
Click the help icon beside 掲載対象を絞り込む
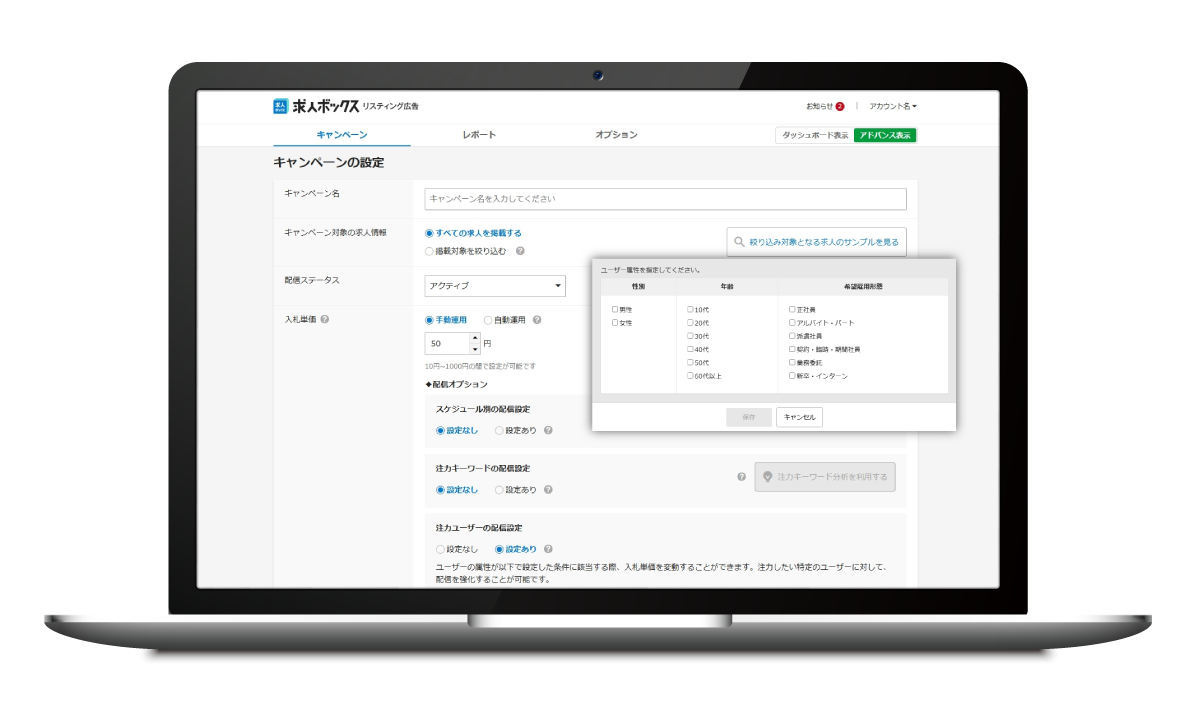pyautogui.click(x=521, y=249)
